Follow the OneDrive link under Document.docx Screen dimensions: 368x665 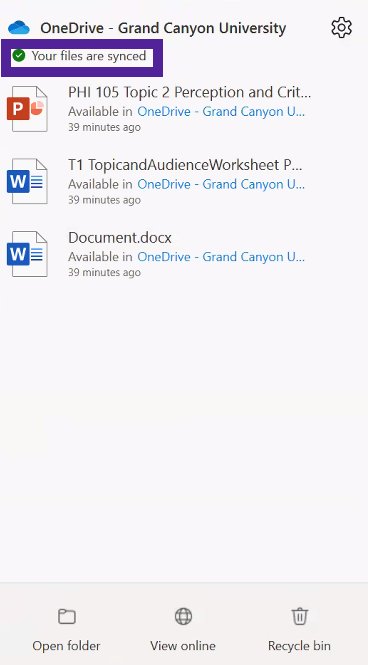(221, 257)
